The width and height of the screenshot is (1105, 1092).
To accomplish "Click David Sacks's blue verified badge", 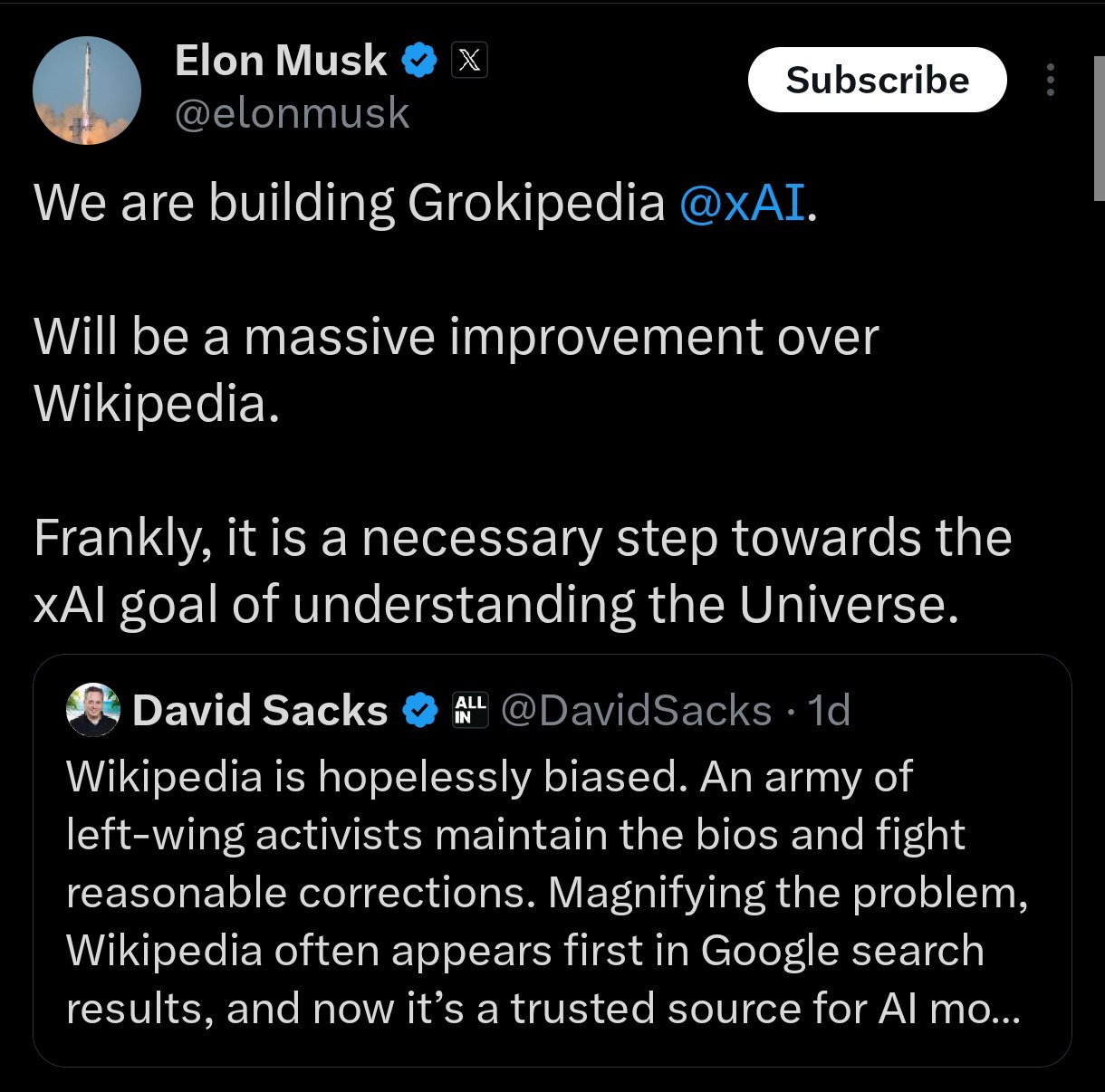I will click(419, 711).
